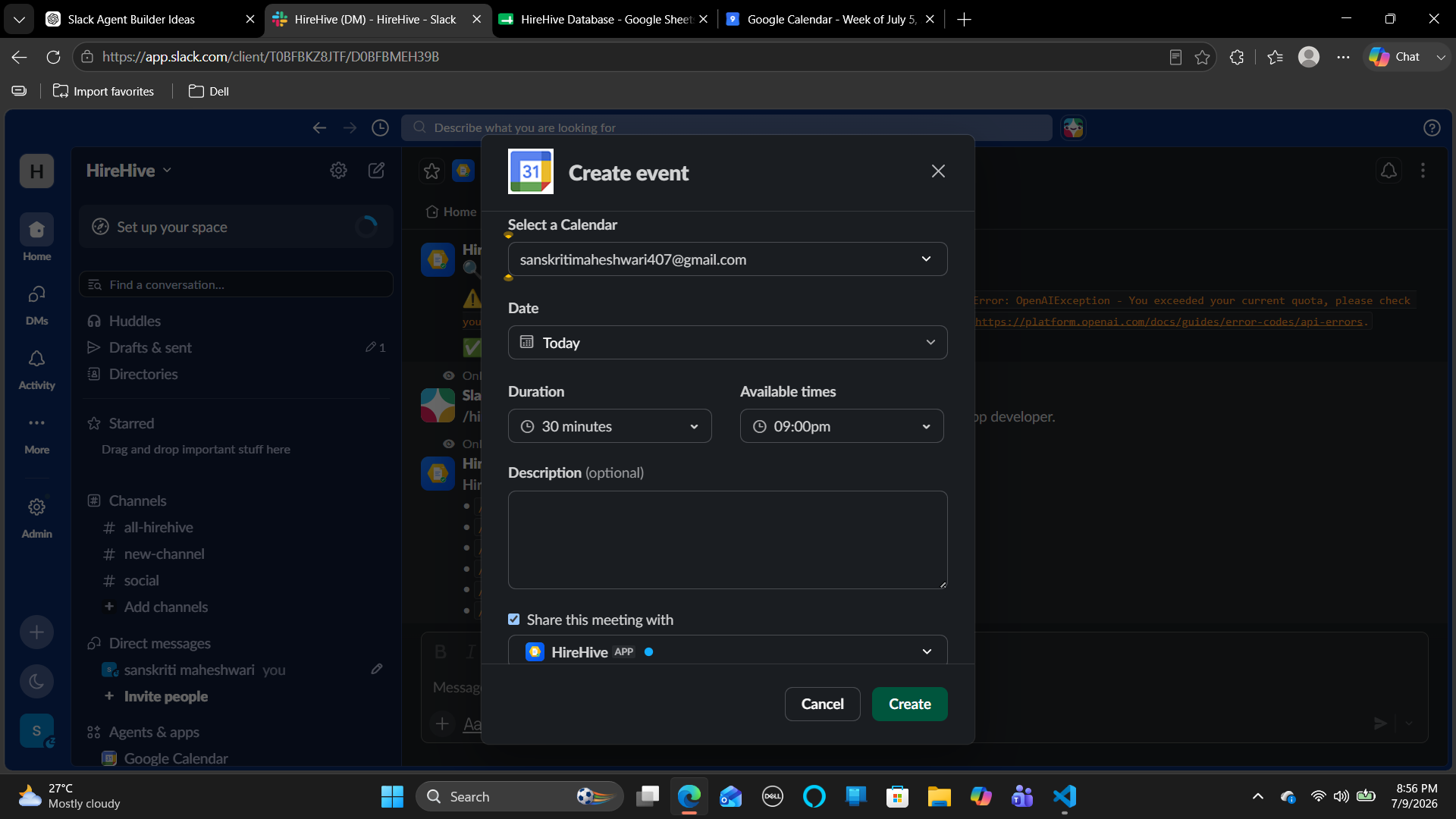Open the Home sidebar button
This screenshot has height=819, width=1456.
[x=36, y=237]
